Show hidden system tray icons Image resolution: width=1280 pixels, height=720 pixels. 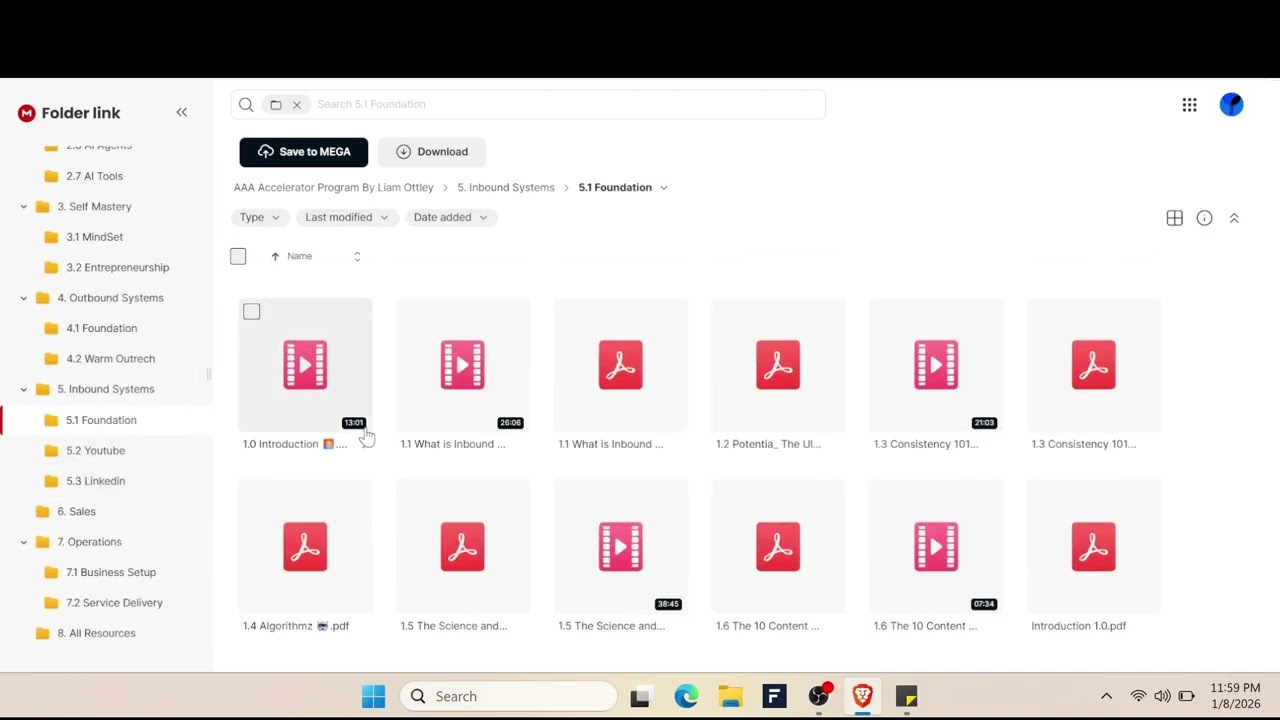pos(1106,696)
